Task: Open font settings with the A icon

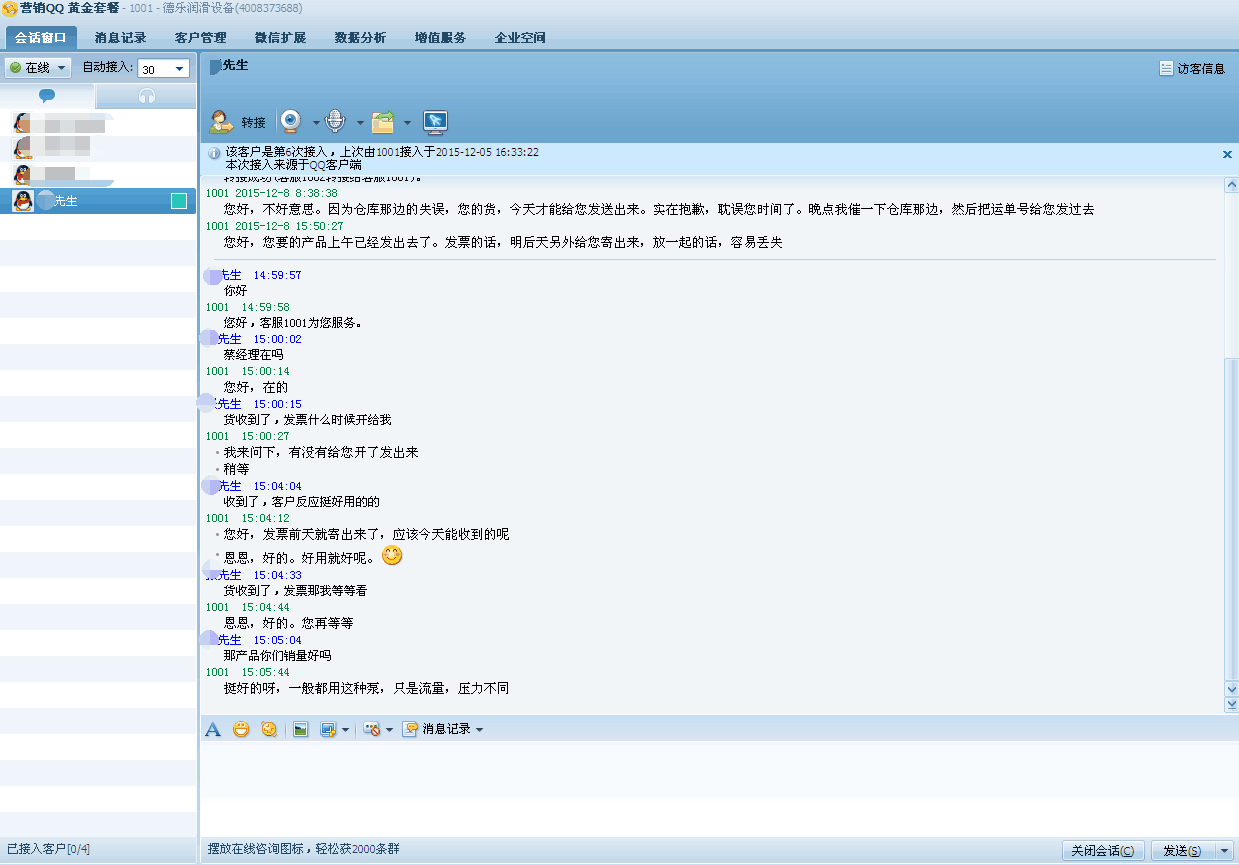Action: point(213,730)
